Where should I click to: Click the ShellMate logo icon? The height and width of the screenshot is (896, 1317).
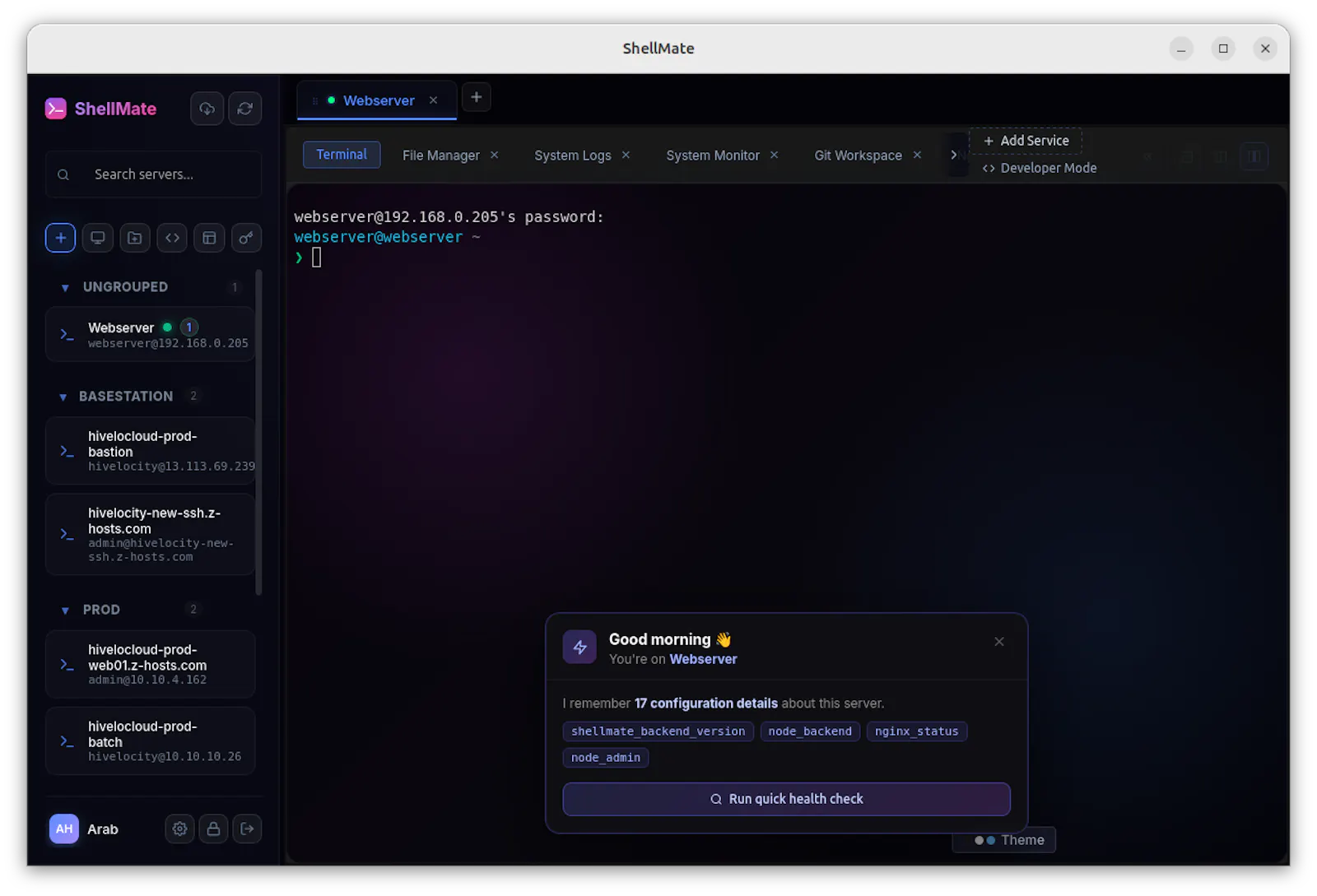(55, 109)
